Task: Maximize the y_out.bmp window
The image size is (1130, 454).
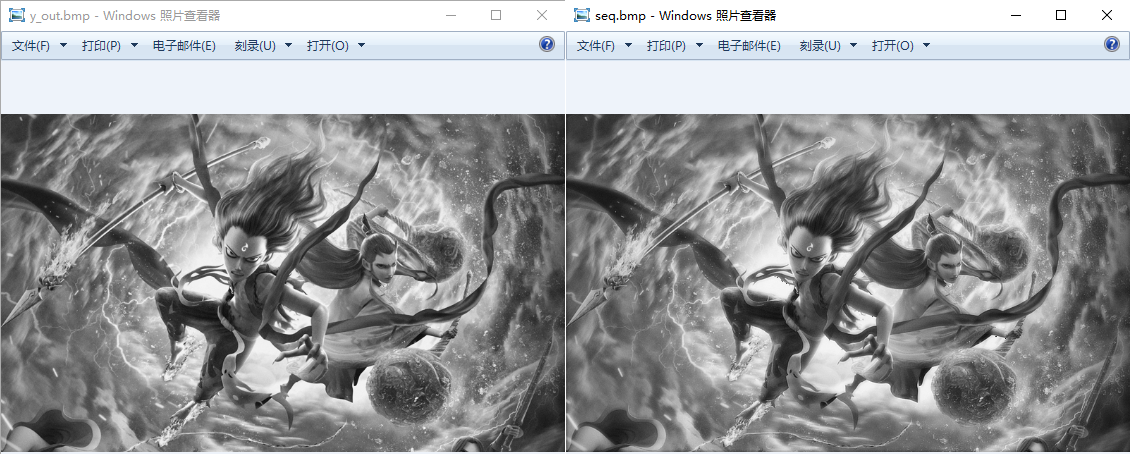Action: tap(496, 15)
